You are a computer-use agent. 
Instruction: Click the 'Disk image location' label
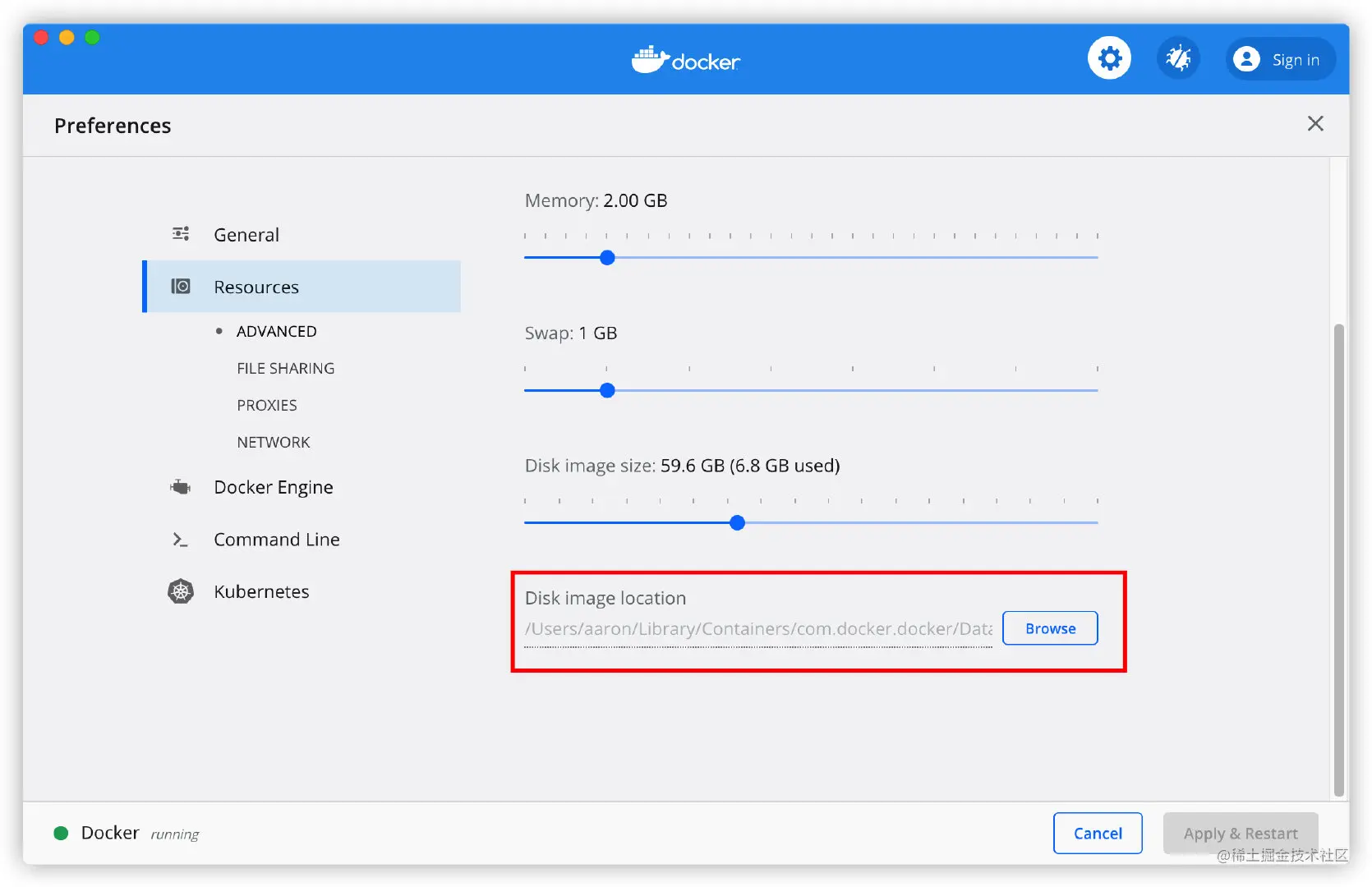click(605, 598)
